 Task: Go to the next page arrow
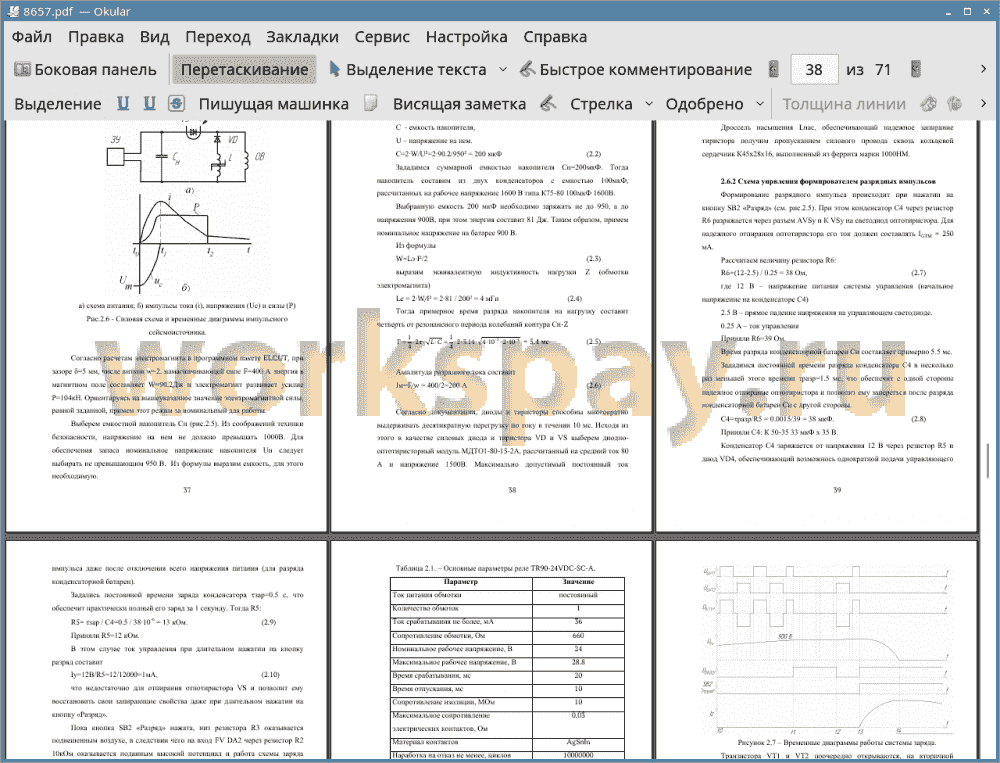[916, 69]
